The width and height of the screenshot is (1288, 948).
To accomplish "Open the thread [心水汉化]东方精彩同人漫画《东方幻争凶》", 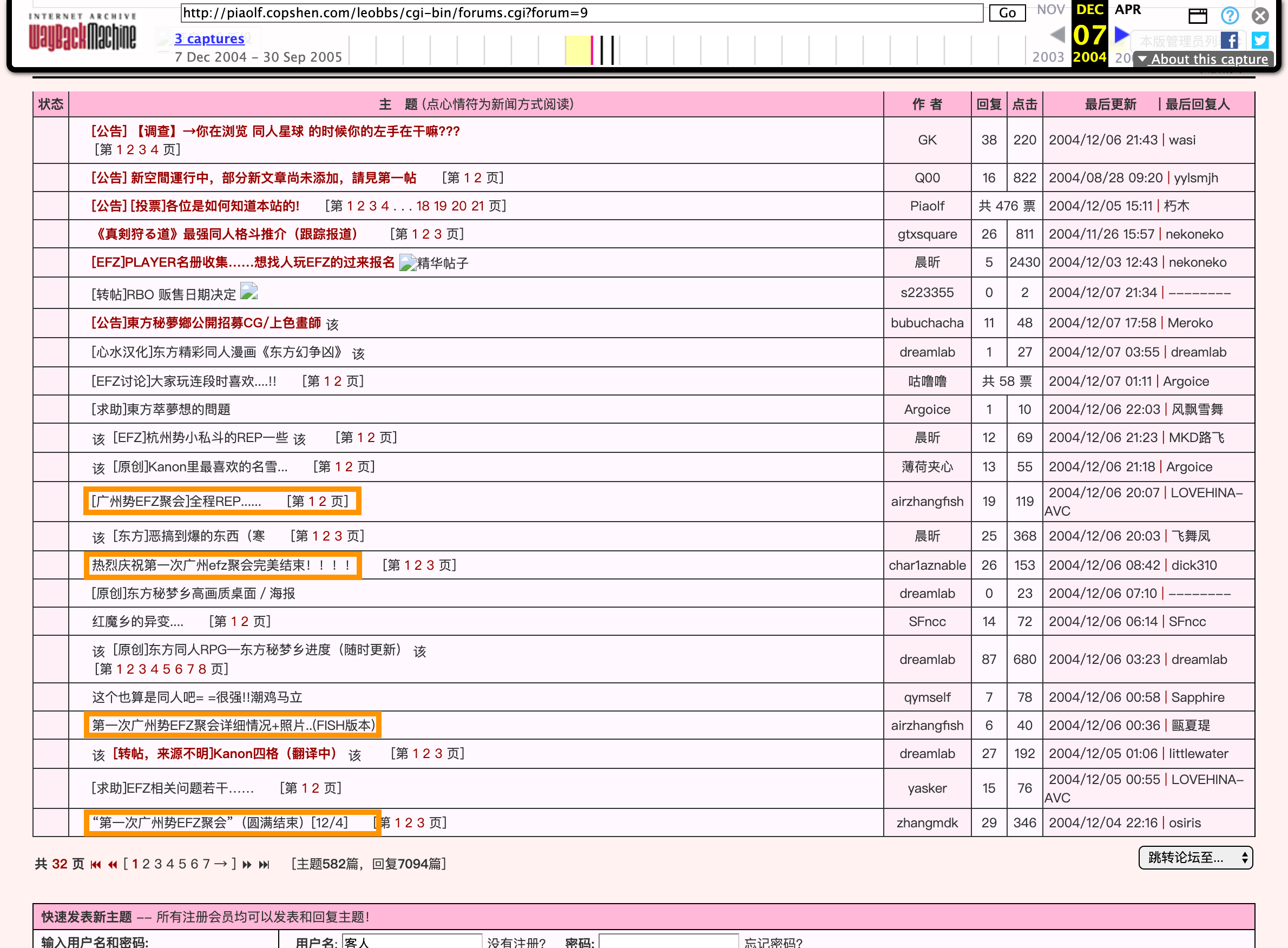I will (x=220, y=352).
